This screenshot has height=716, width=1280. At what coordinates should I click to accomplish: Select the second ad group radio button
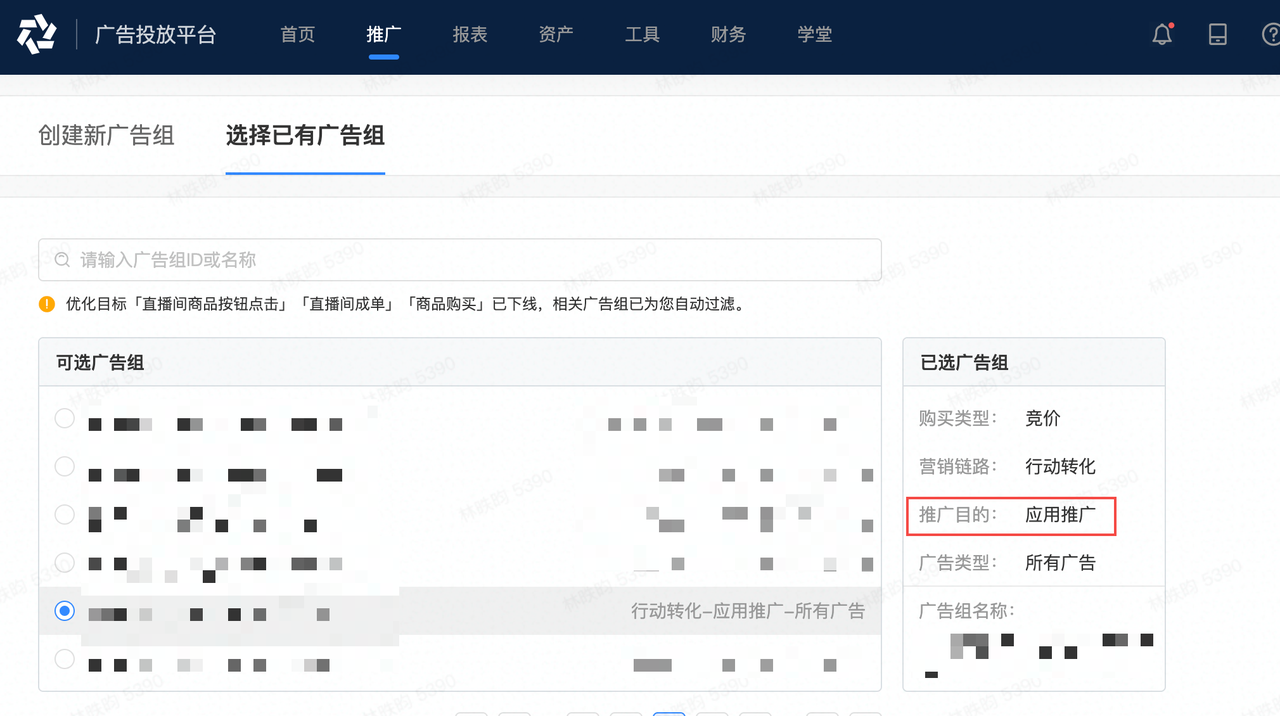pyautogui.click(x=64, y=467)
